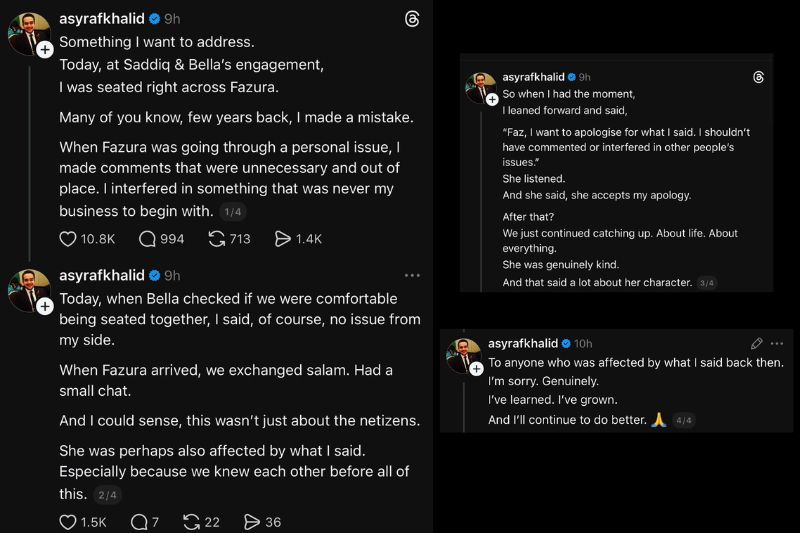
Task: Open the asyrafkhalid username on the 10h post
Action: (x=523, y=343)
